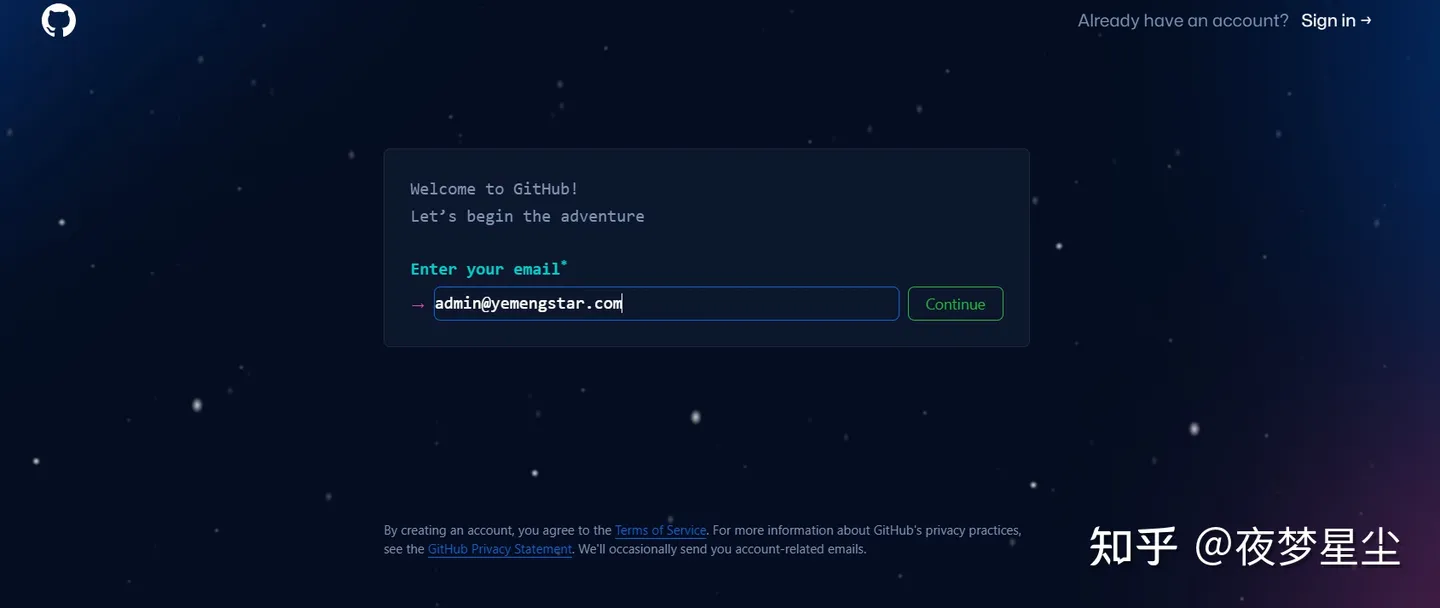1440x608 pixels.
Task: Open the GitHub Privacy Statement link
Action: 500,550
